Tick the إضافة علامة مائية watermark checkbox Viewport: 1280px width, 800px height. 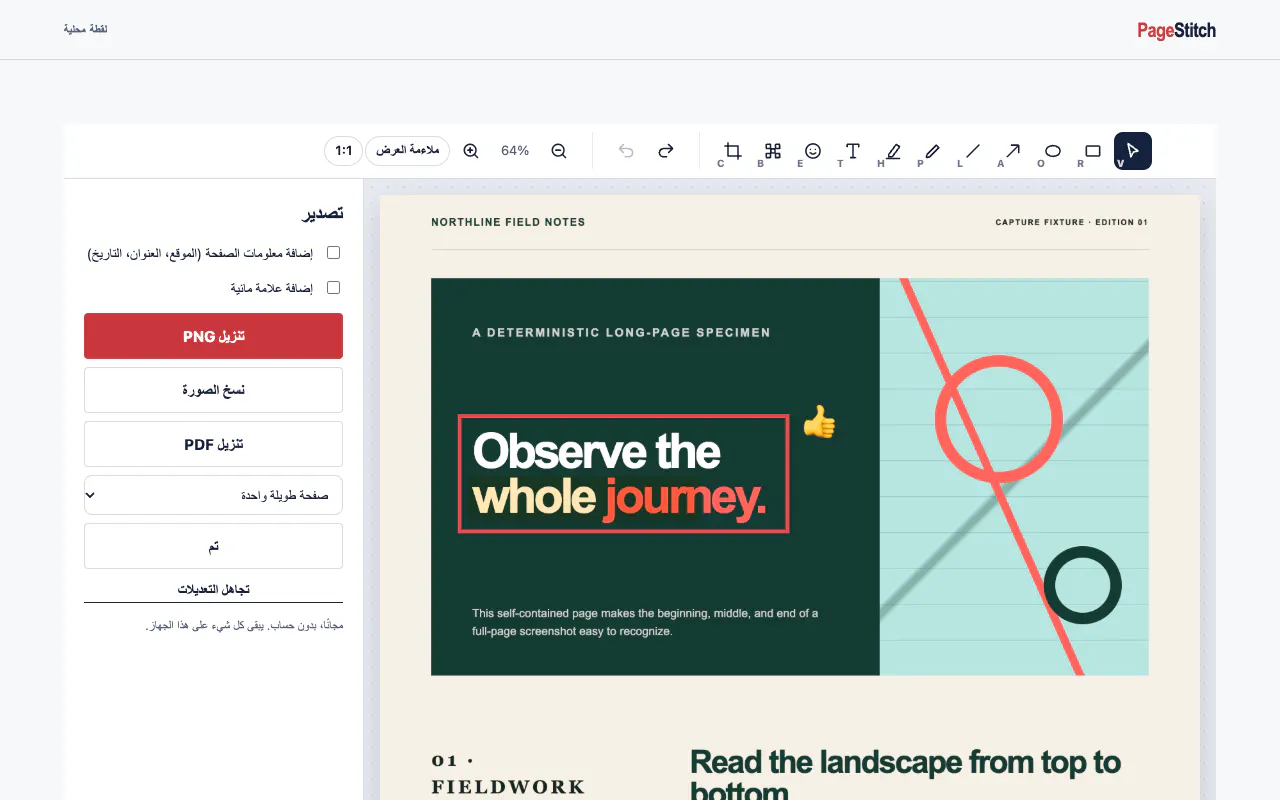[334, 288]
